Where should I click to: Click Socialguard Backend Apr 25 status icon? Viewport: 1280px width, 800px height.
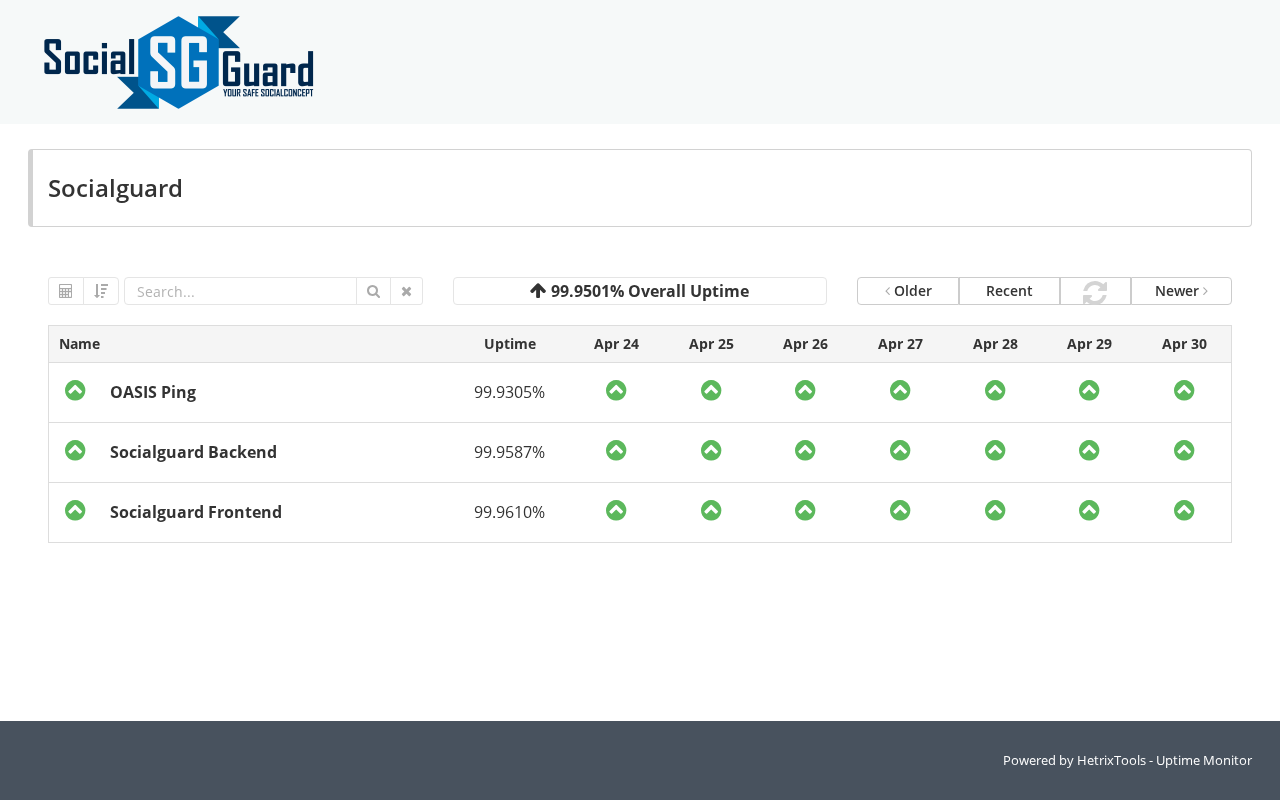tap(711, 450)
